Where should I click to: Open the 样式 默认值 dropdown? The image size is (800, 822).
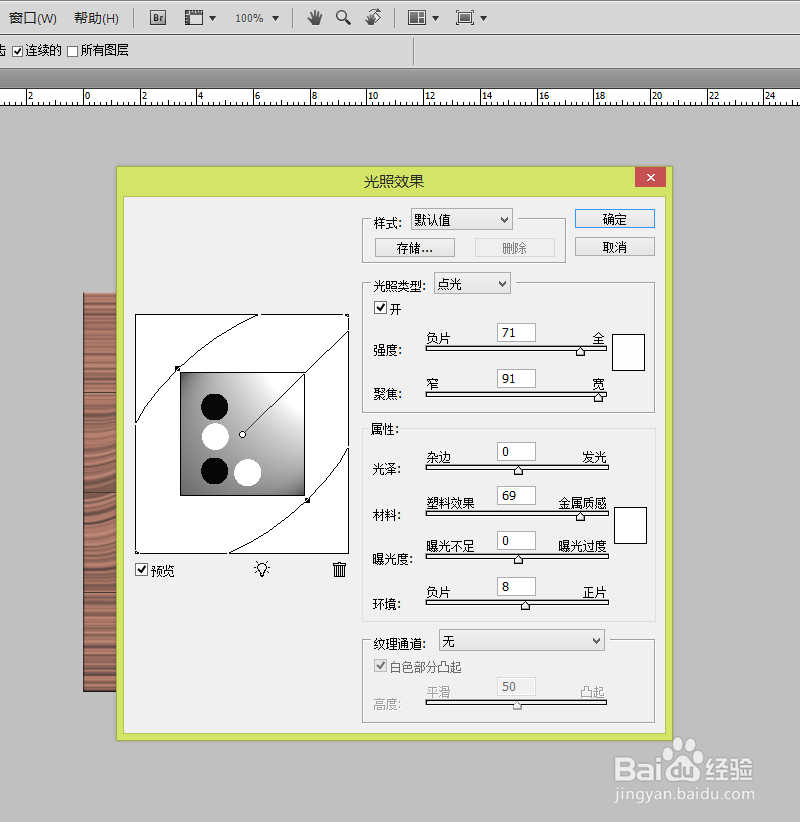pos(461,220)
